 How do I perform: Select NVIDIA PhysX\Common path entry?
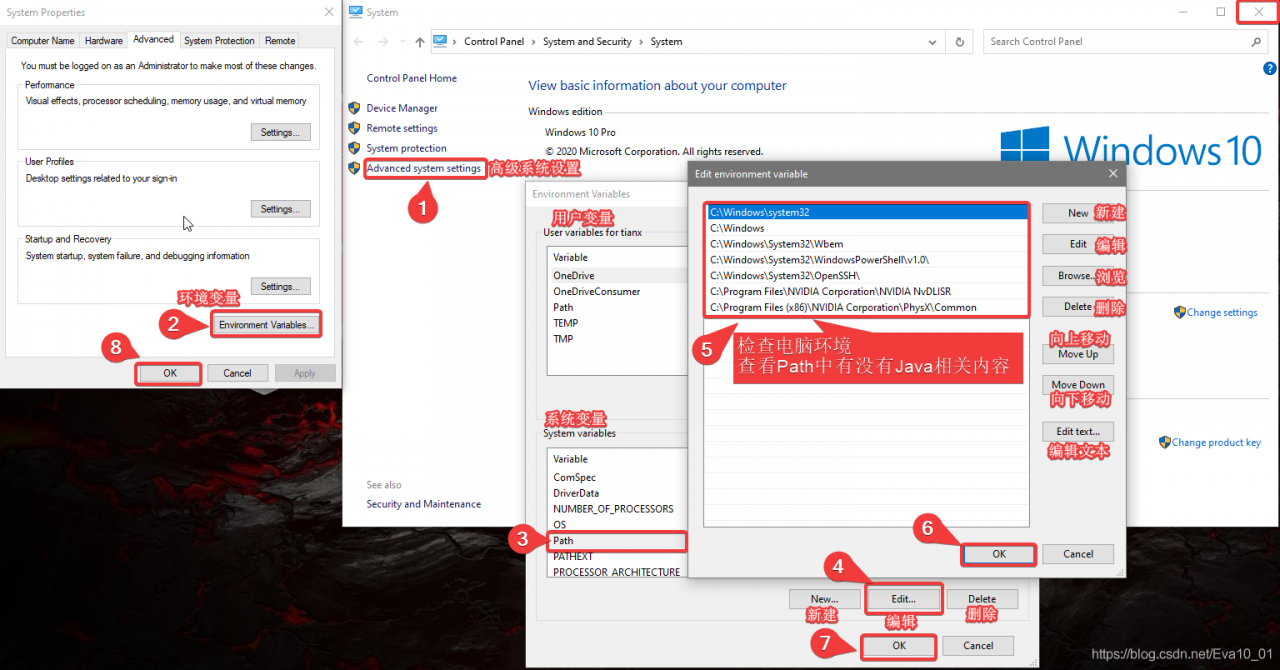pos(867,308)
